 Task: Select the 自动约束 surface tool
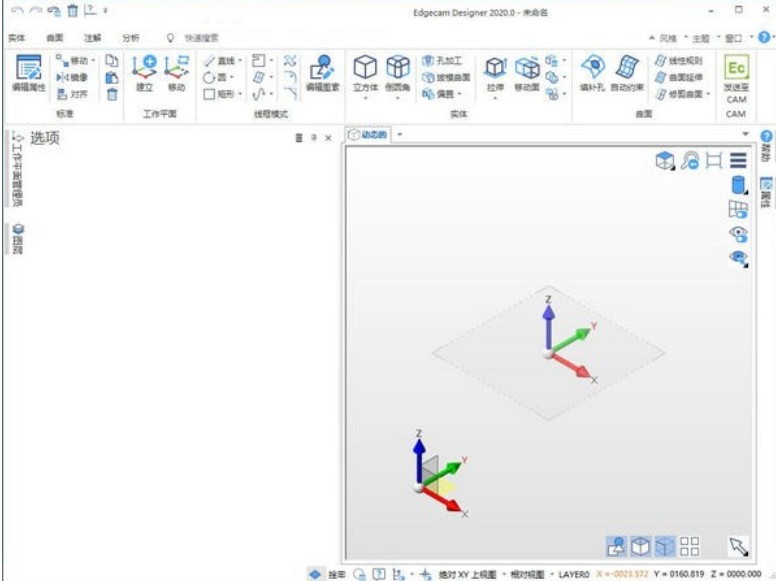(627, 73)
